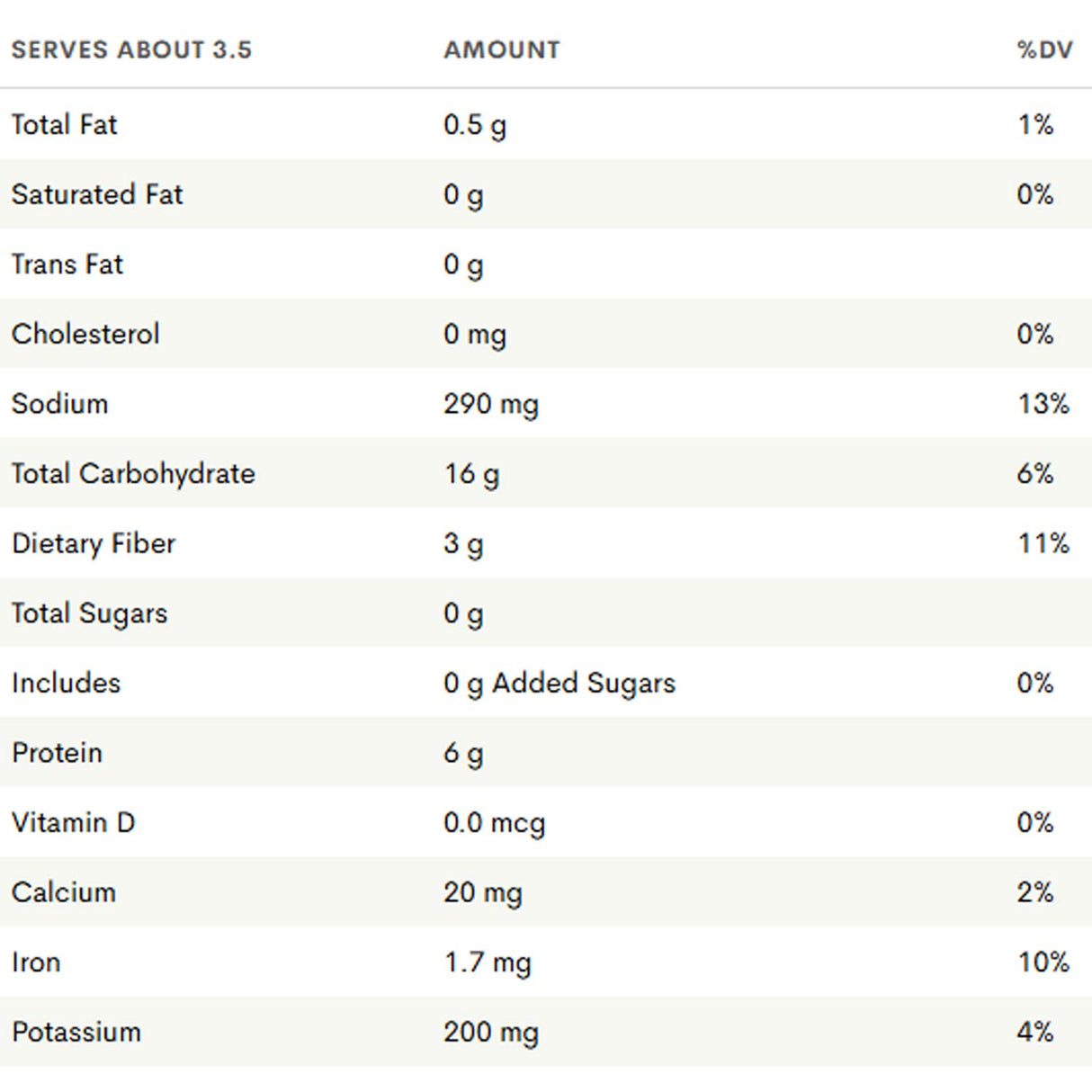
Task: Click the 'Serves About 3.5' header
Action: point(131,49)
